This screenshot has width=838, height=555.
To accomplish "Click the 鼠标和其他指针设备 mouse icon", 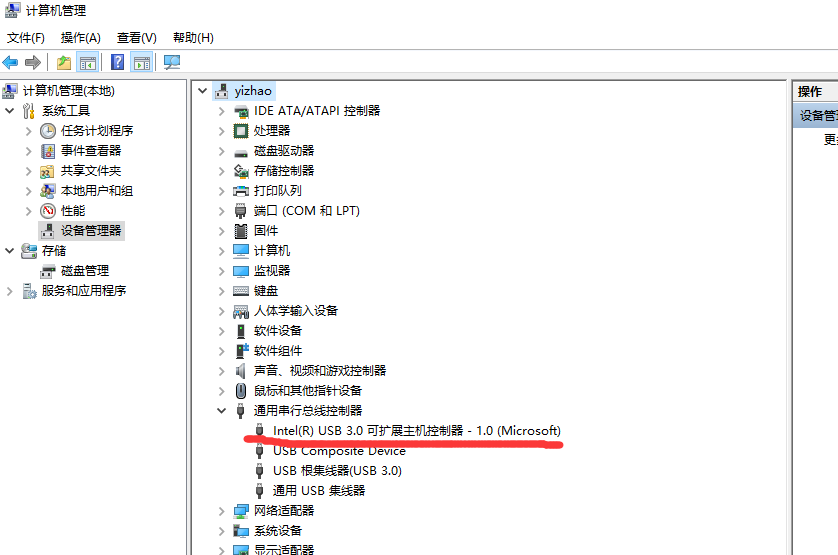I will click(x=241, y=391).
